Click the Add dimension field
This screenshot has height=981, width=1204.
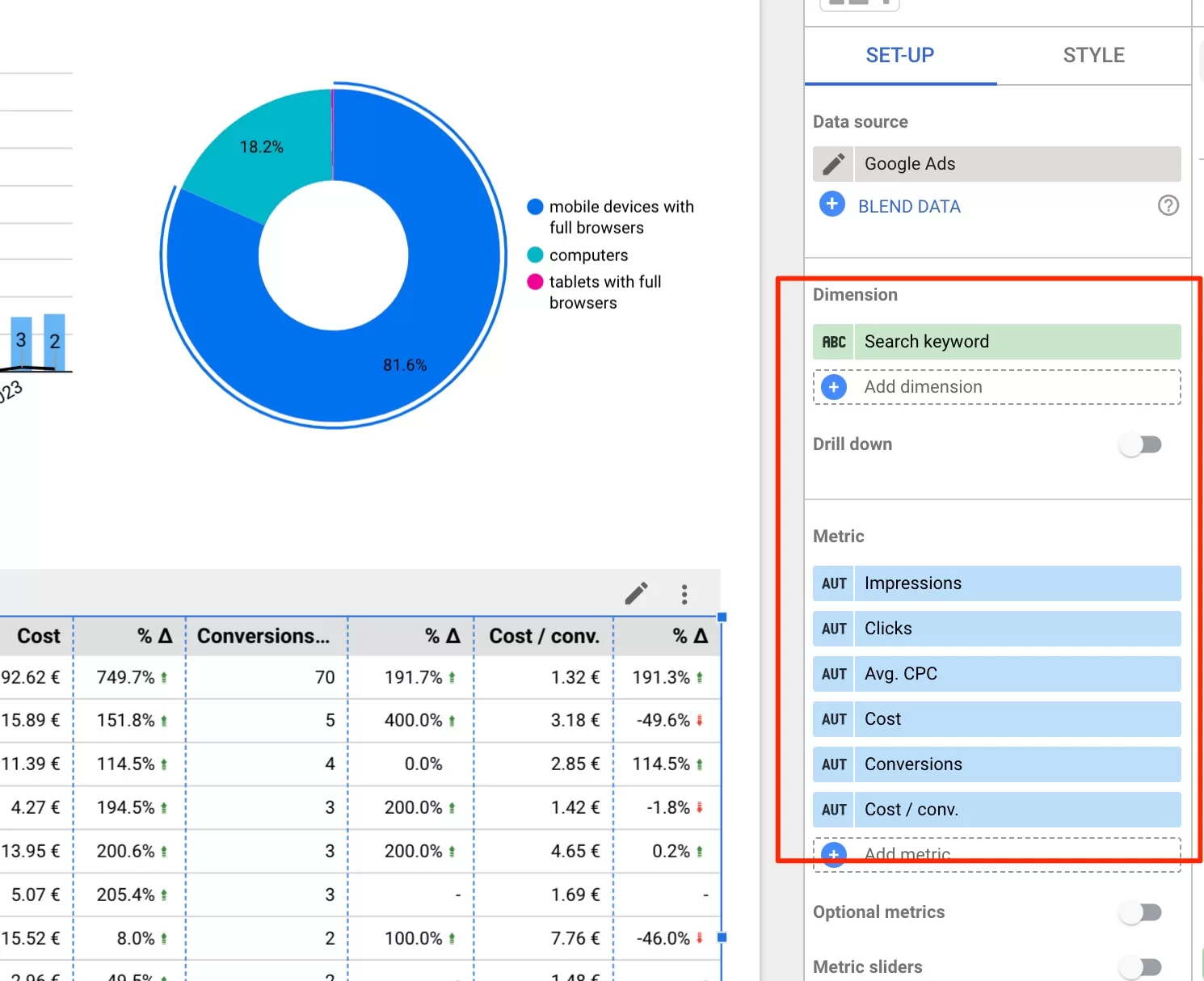997,387
